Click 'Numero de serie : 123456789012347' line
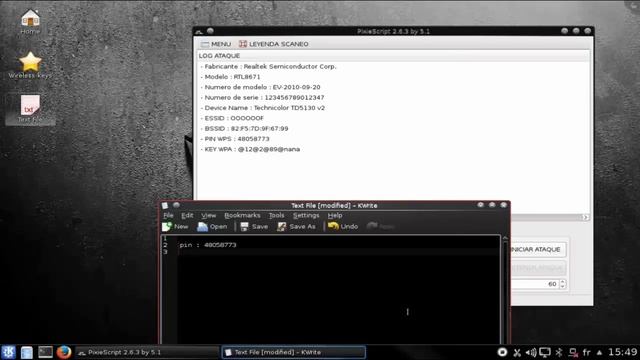 262,98
